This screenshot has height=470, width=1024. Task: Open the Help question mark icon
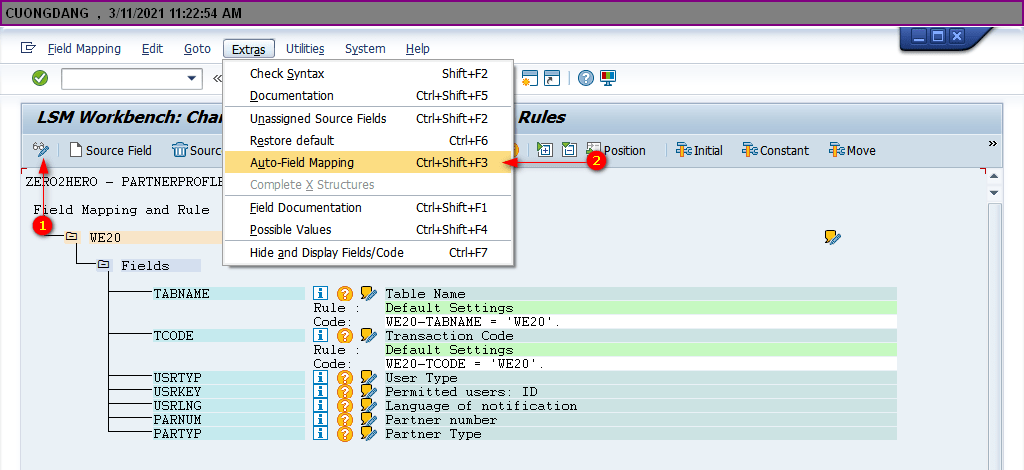(586, 78)
